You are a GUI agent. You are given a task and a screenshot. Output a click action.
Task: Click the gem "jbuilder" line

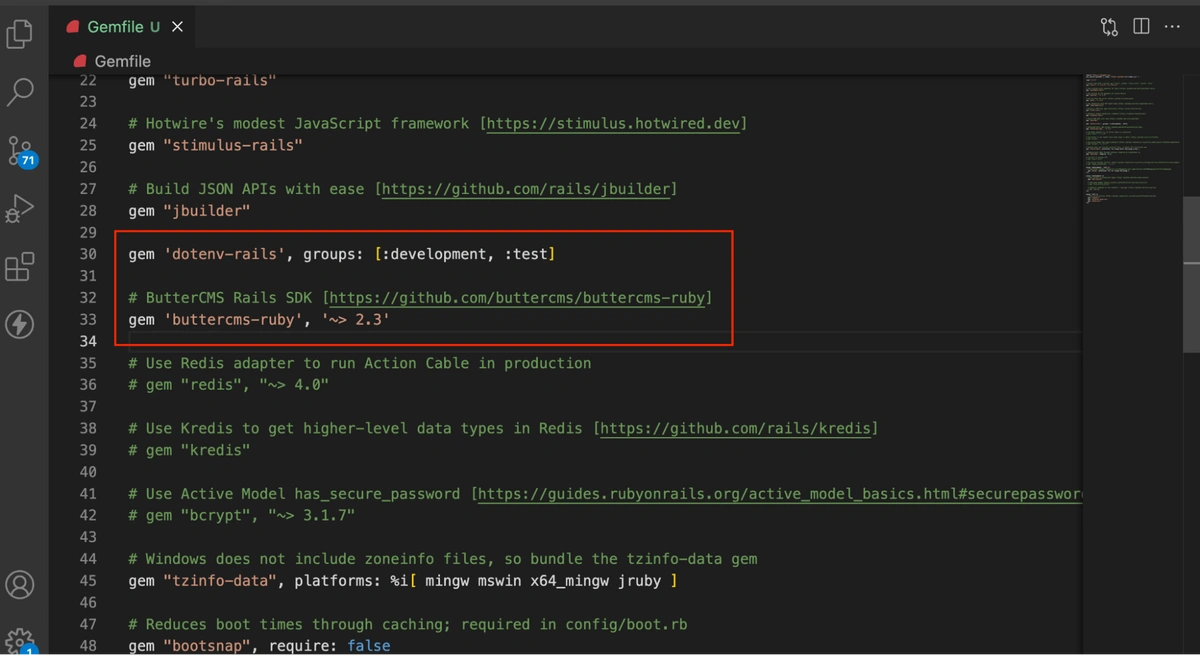189,211
